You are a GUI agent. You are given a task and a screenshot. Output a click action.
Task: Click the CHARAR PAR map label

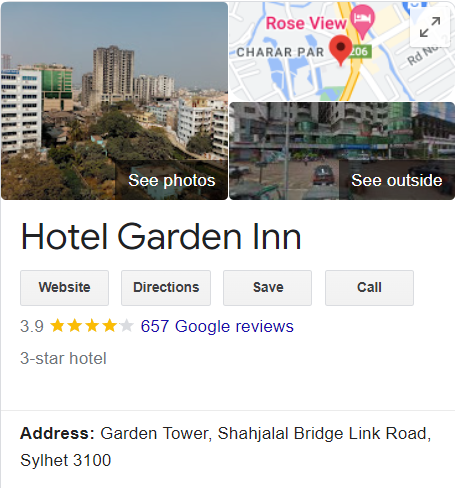pyautogui.click(x=280, y=52)
